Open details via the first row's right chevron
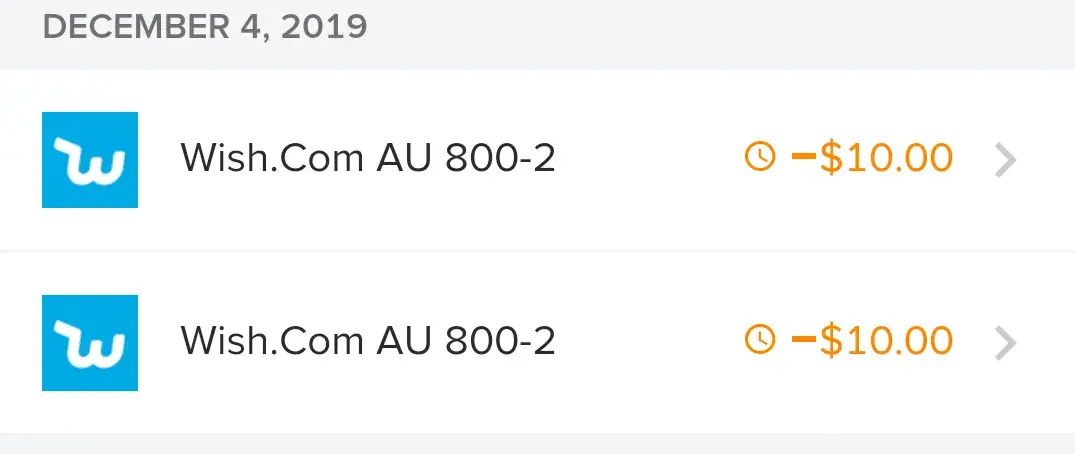This screenshot has width=1075, height=454. 1006,159
